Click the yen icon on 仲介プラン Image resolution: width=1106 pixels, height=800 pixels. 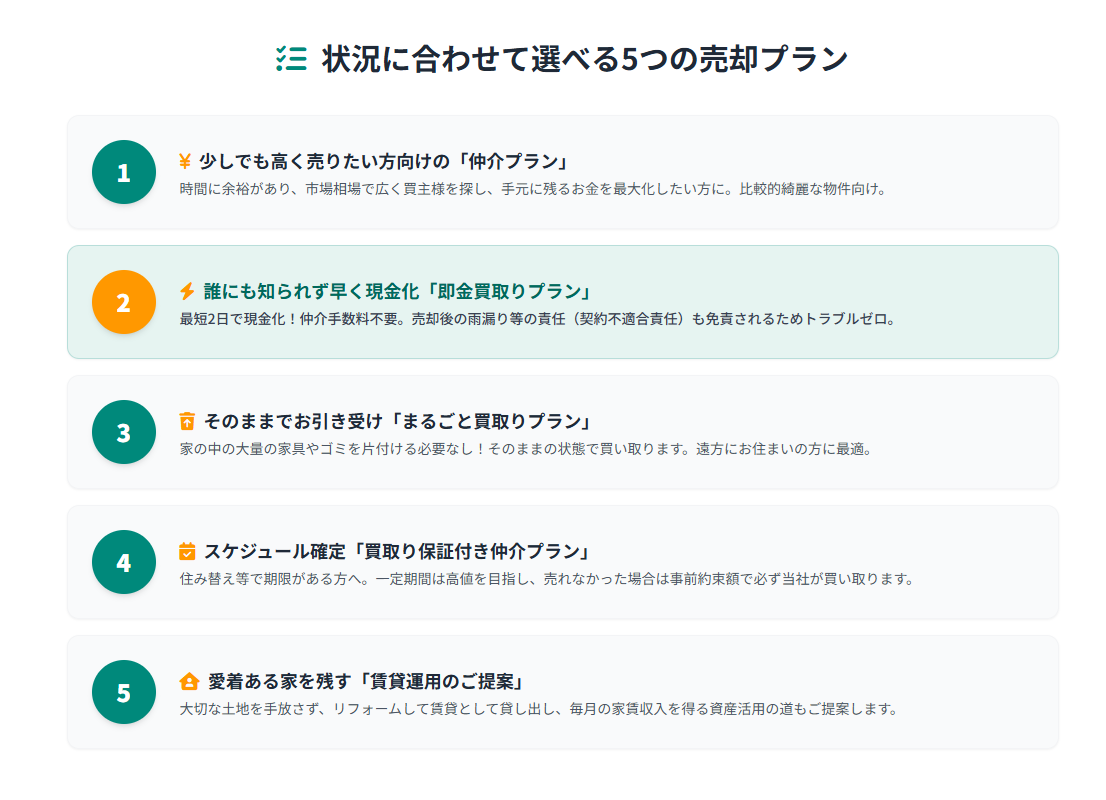point(185,162)
